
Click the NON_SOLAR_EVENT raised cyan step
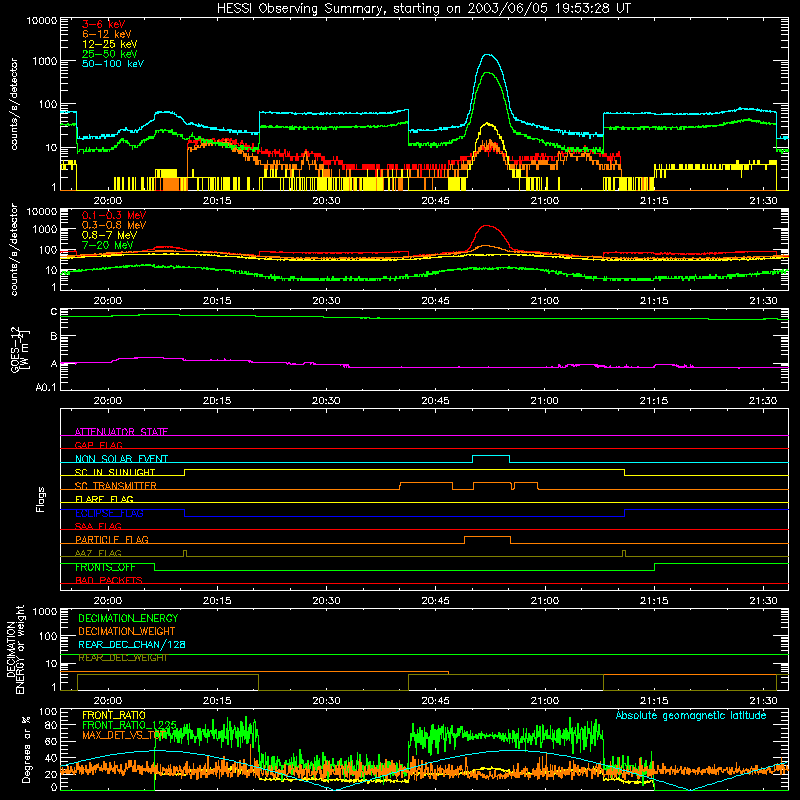(x=491, y=456)
